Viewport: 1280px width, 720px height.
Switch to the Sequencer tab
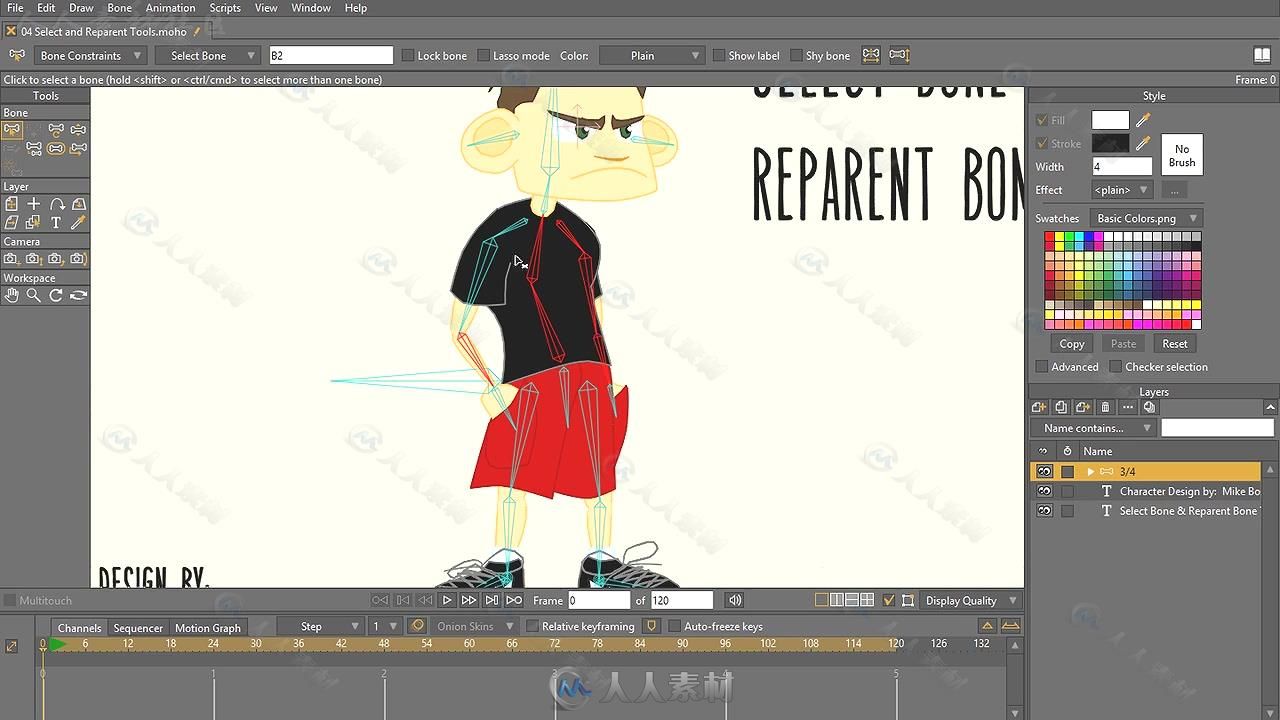[138, 628]
